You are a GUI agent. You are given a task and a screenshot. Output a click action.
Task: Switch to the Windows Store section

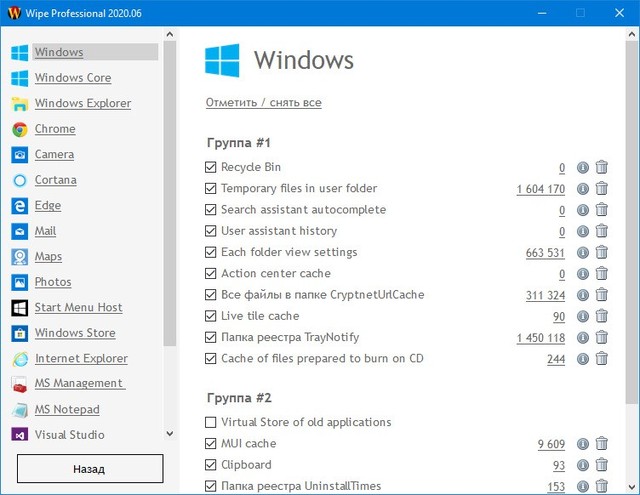click(75, 333)
